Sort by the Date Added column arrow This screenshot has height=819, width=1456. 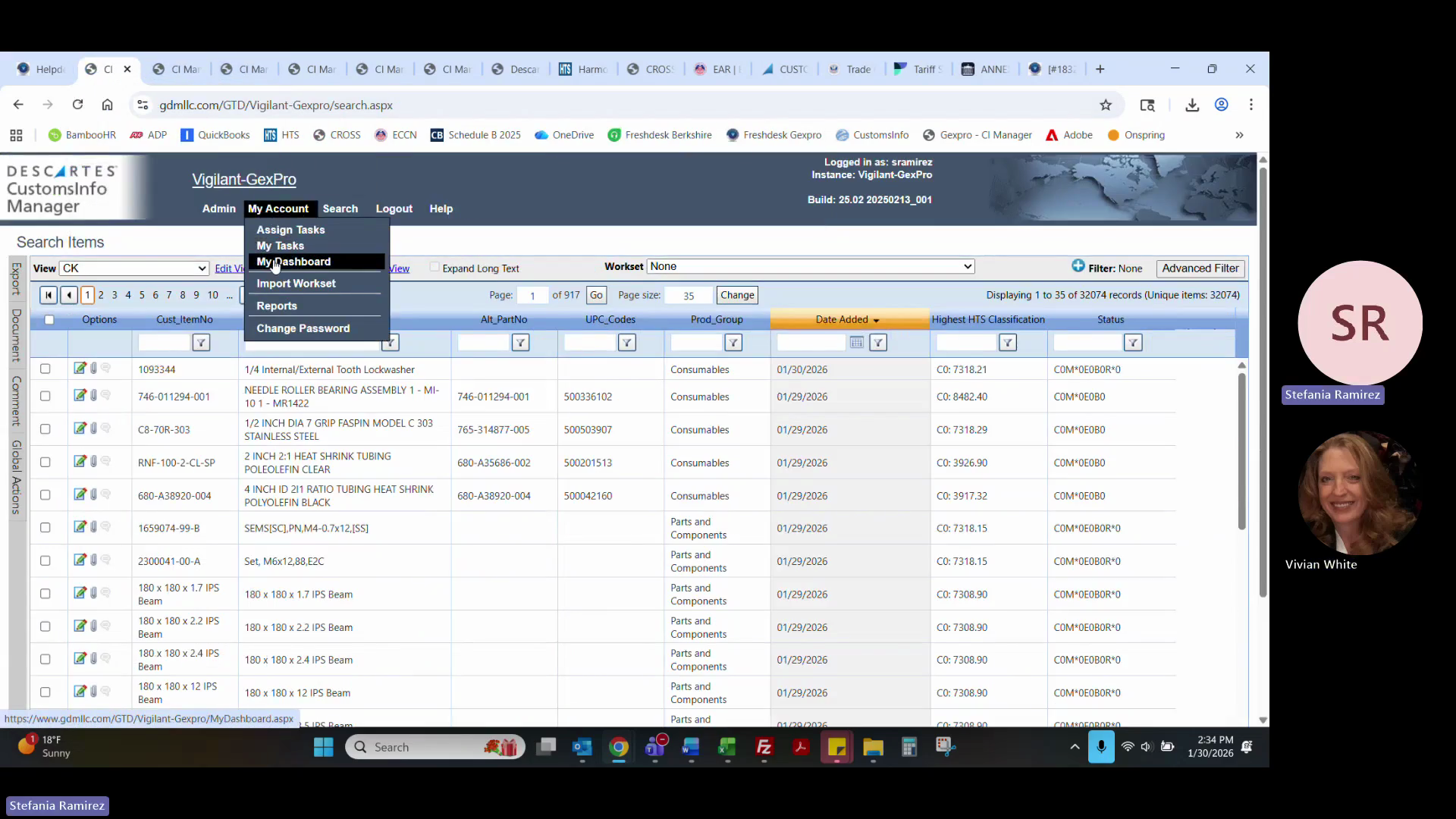pyautogui.click(x=876, y=321)
